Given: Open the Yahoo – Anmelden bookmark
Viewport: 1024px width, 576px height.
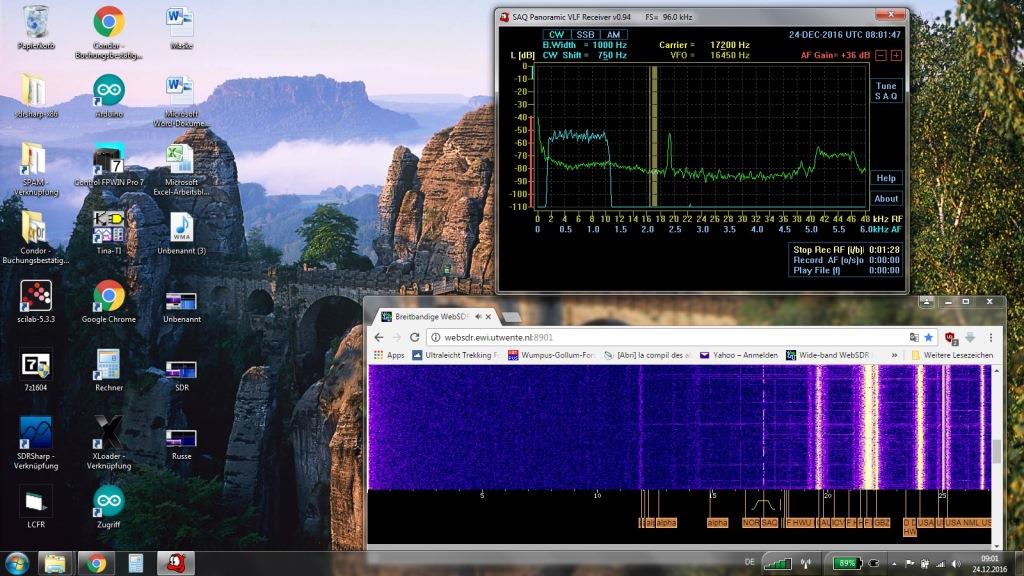Looking at the screenshot, I should coord(739,355).
